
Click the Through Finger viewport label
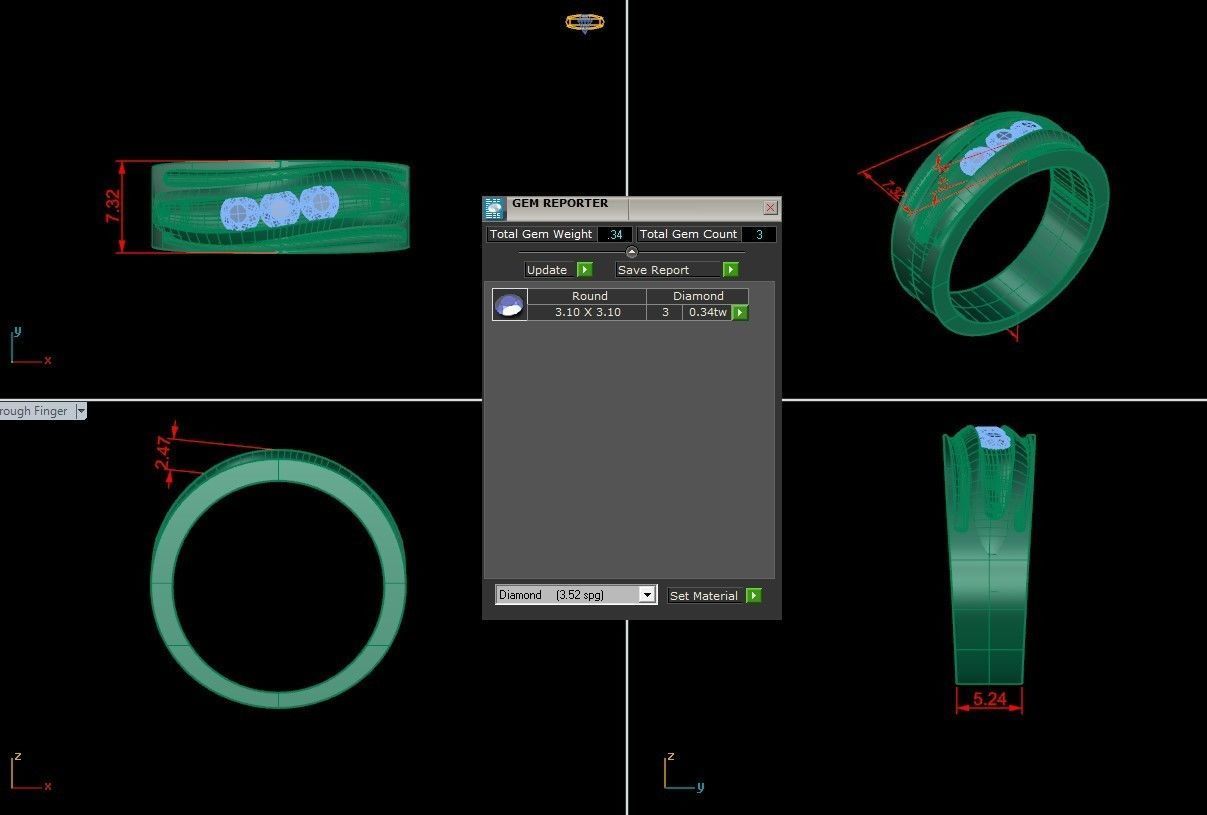pyautogui.click(x=35, y=411)
